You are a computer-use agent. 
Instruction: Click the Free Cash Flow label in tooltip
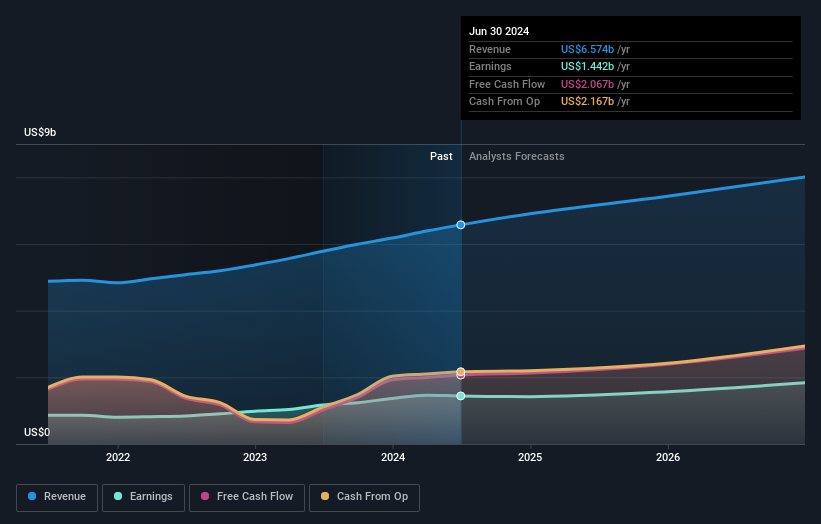(x=507, y=84)
